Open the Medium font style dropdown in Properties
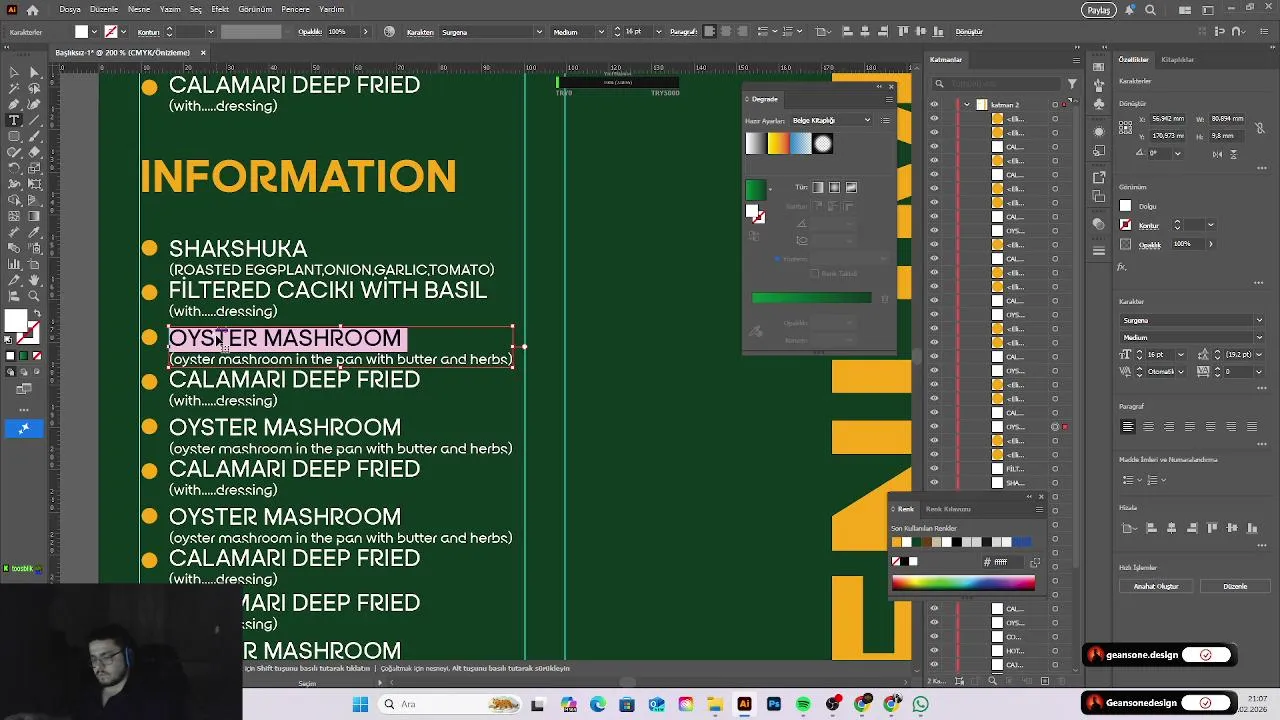Image resolution: width=1280 pixels, height=720 pixels. 1259,337
